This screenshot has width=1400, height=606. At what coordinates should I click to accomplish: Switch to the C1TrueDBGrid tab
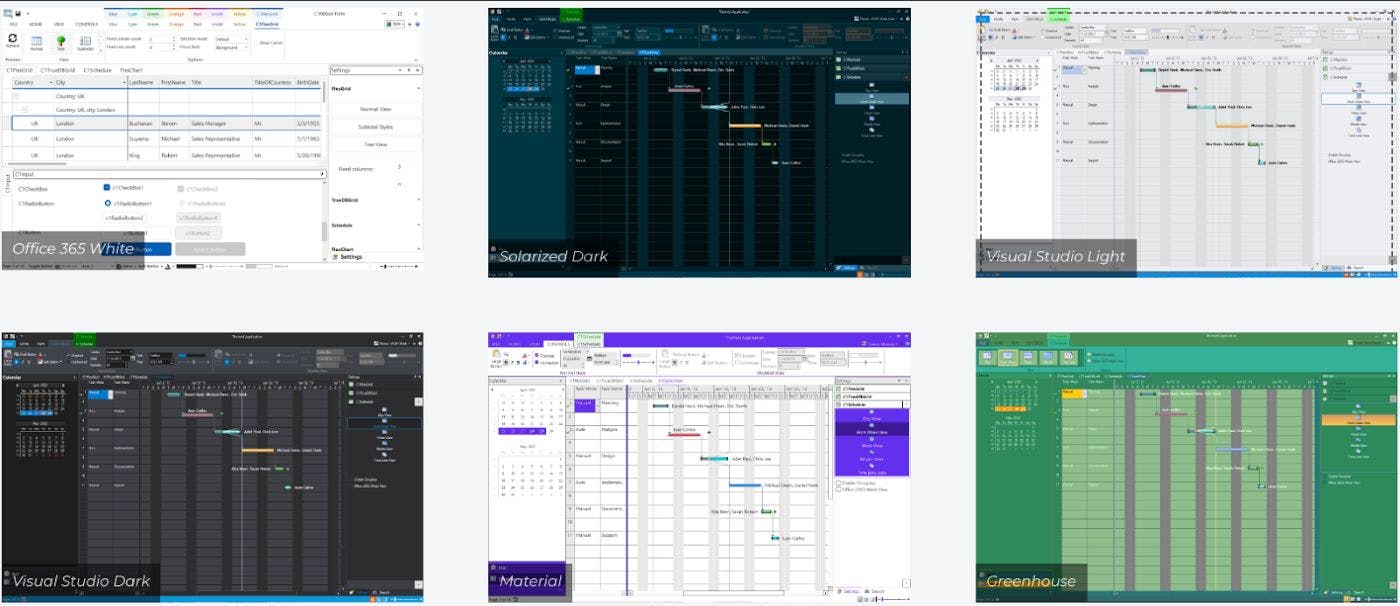point(60,71)
